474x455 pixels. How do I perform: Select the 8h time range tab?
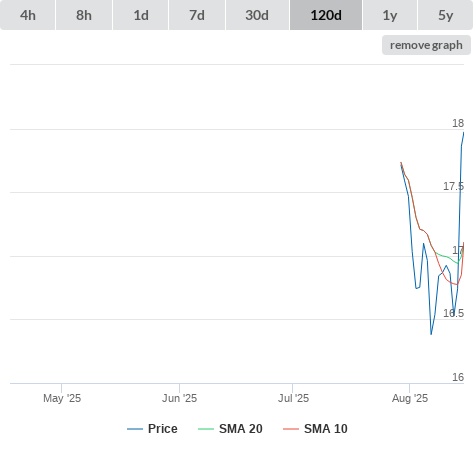[84, 15]
